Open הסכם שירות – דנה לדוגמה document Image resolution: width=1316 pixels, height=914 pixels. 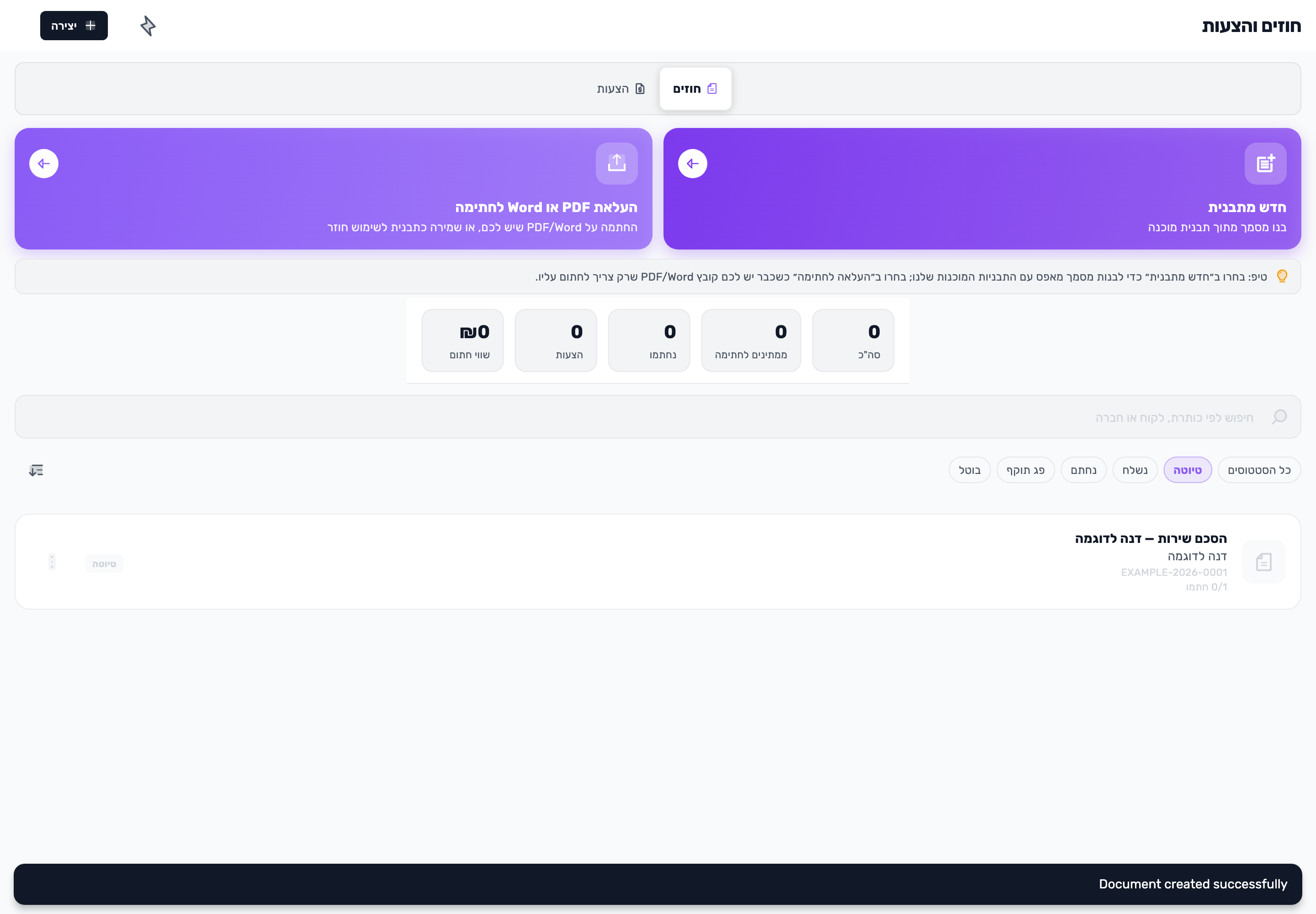(1151, 539)
